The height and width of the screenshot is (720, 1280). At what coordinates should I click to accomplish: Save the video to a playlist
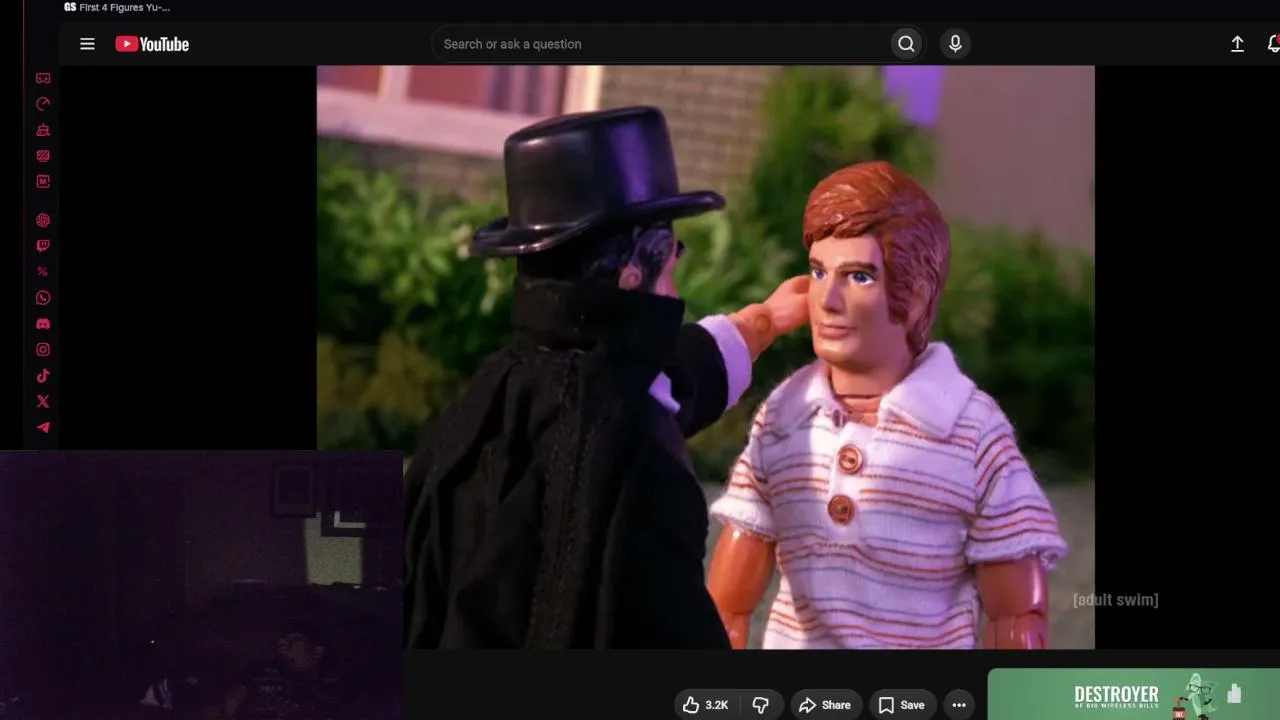[901, 705]
